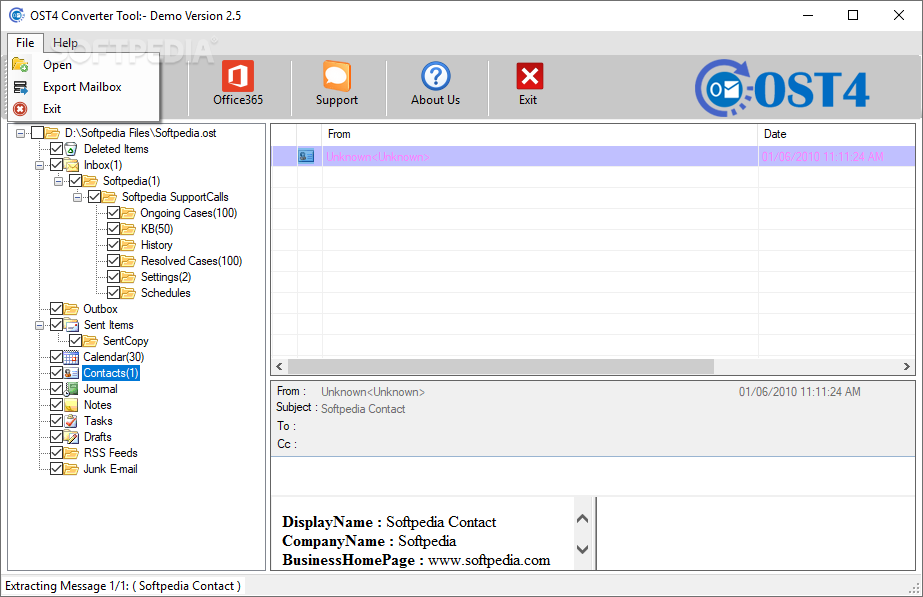923x597 pixels.
Task: Uncheck the Contacts(1) checkbox
Action: point(57,373)
